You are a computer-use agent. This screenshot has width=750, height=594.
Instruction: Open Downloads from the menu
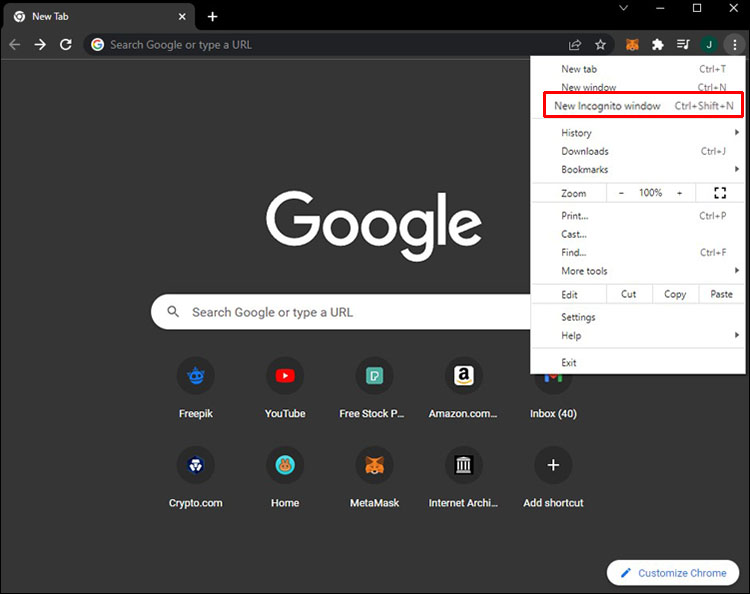click(x=638, y=151)
